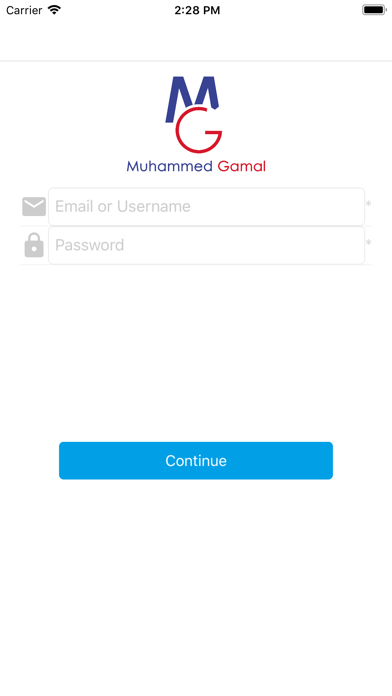Tap the empty navigation bar above the logo
This screenshot has height=696, width=392.
[x=196, y=40]
